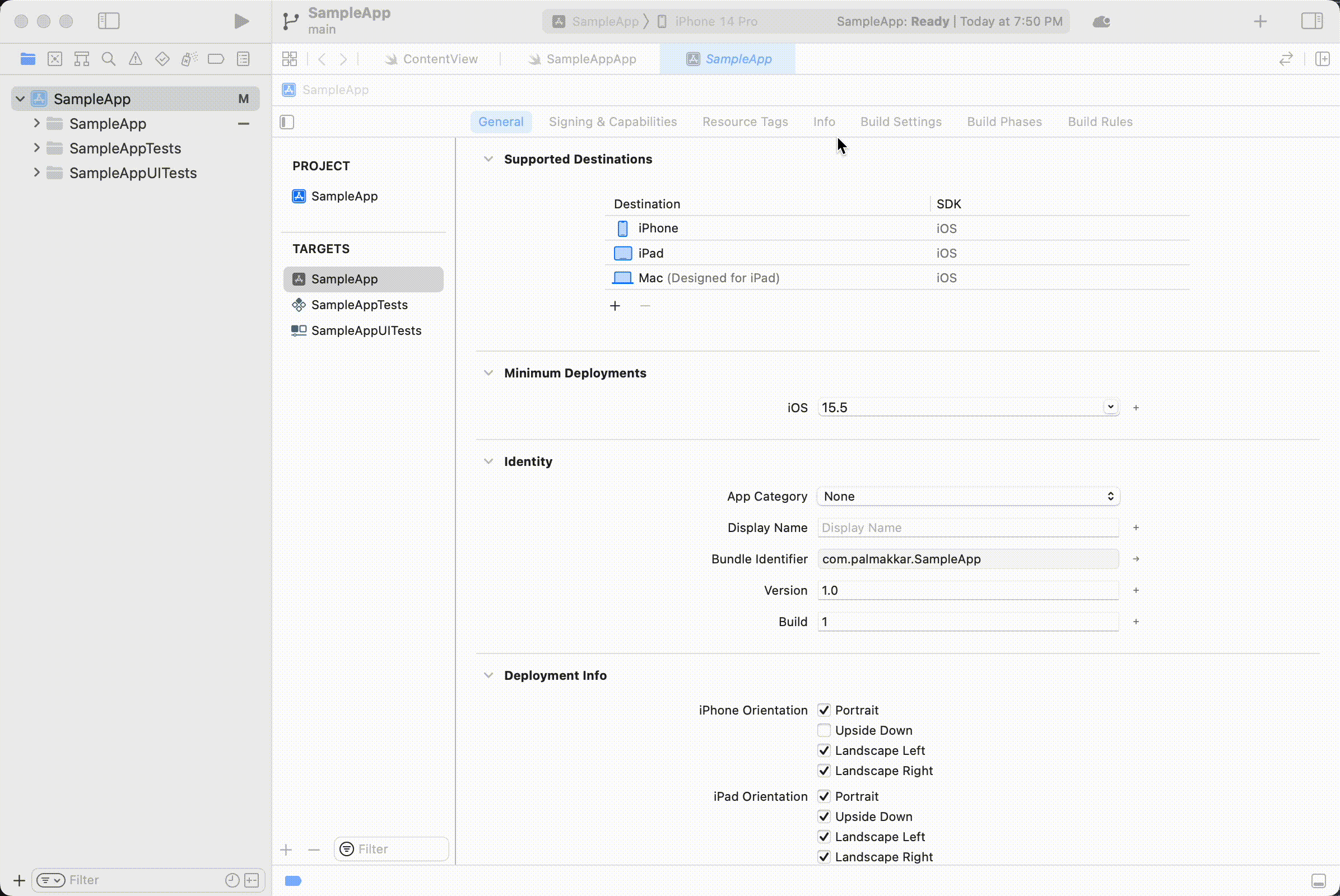Uncheck iPhone Landscape Left orientation
Viewport: 1340px width, 896px height.
tap(824, 750)
